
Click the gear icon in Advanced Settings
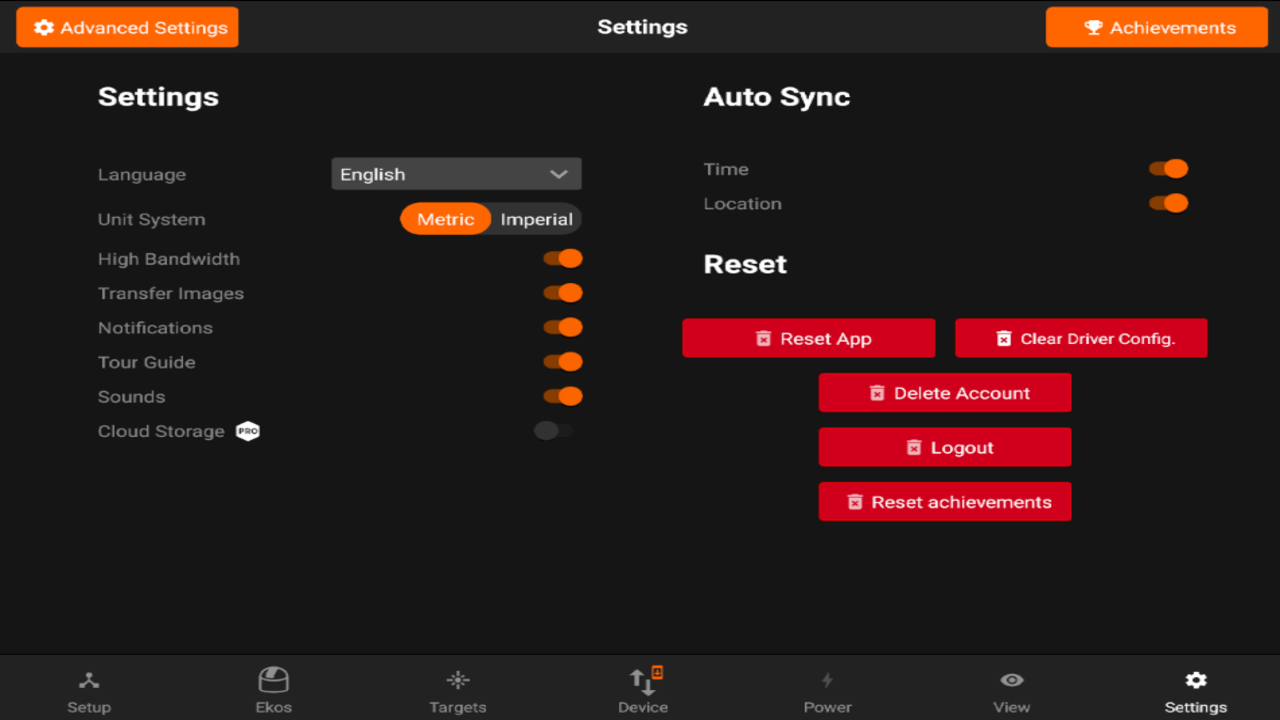pos(44,28)
